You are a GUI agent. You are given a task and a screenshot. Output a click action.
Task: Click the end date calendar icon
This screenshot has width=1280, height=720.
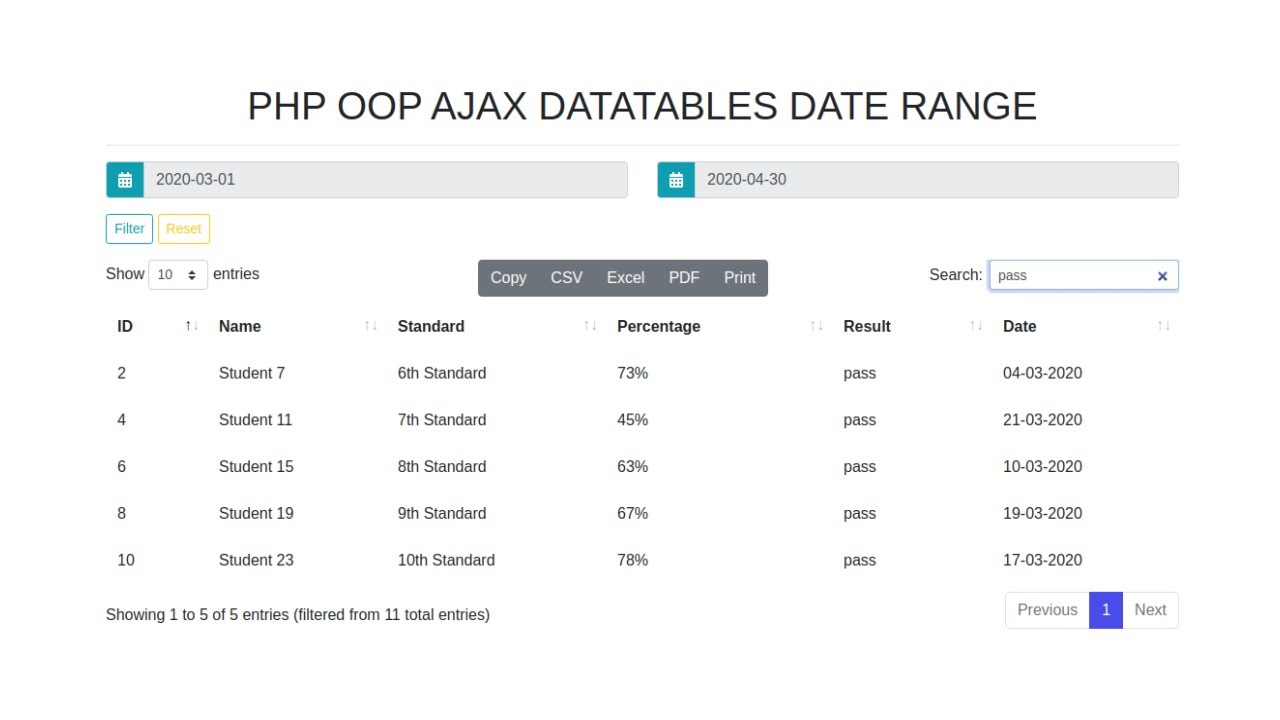coord(676,180)
